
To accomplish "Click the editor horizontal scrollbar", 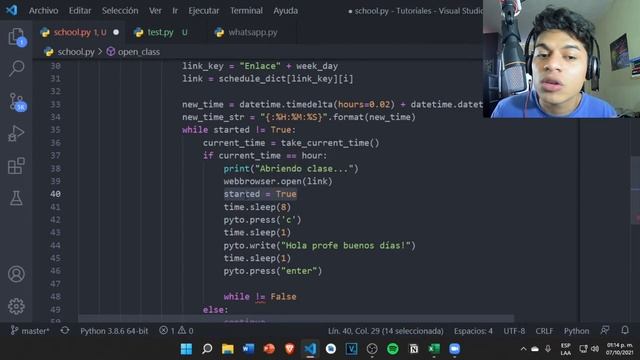I will point(296,318).
